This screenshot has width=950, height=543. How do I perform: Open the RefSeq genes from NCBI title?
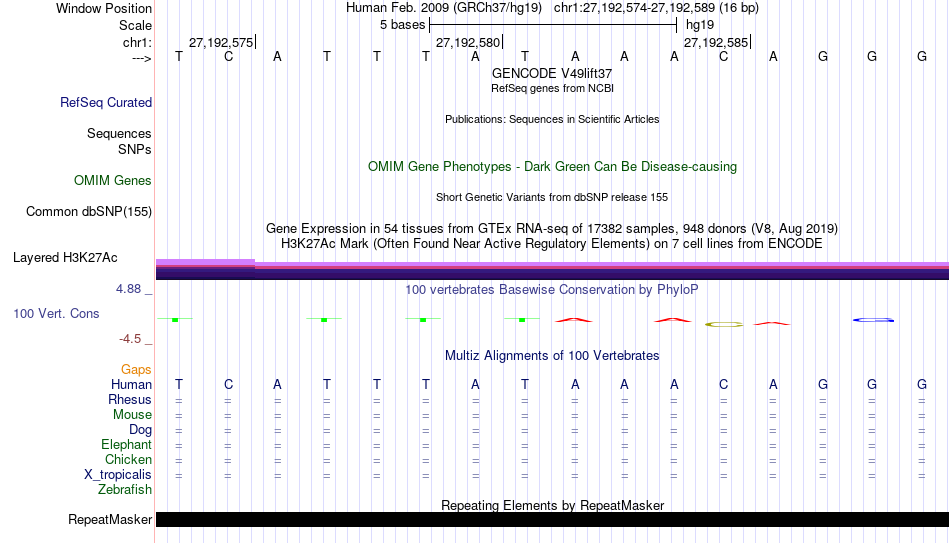click(x=552, y=88)
